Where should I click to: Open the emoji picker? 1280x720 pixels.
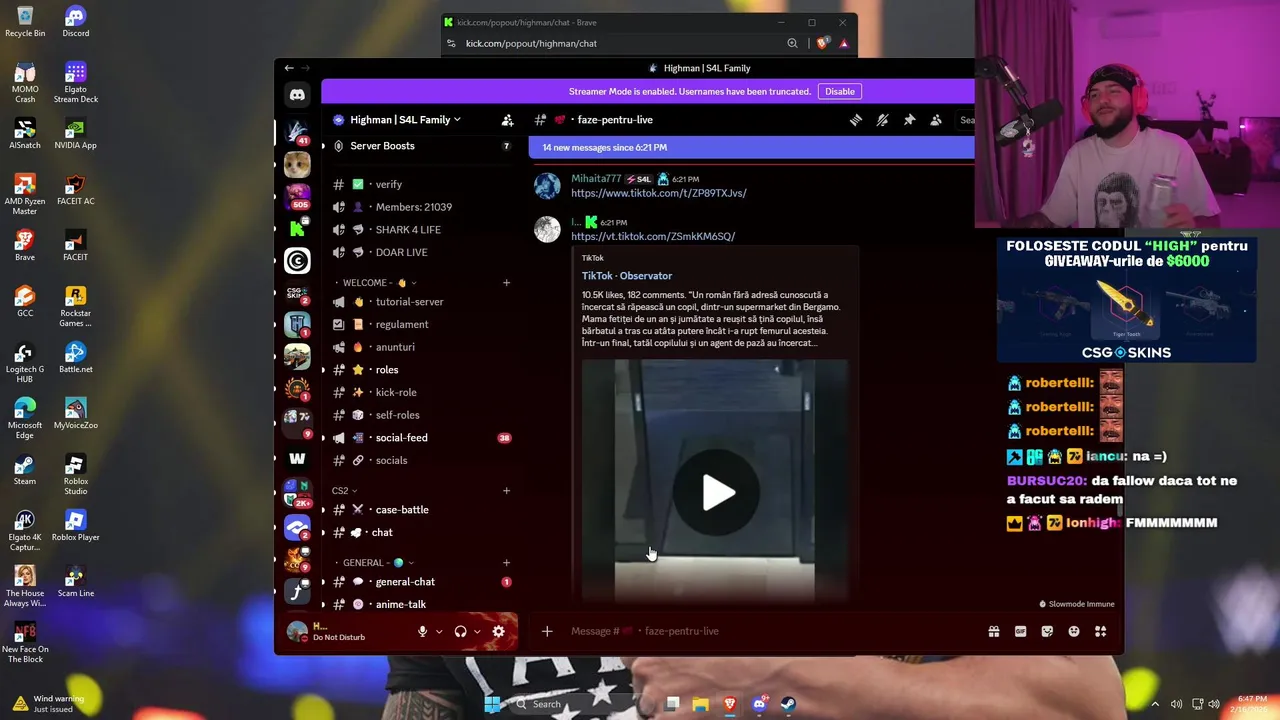coord(1074,631)
